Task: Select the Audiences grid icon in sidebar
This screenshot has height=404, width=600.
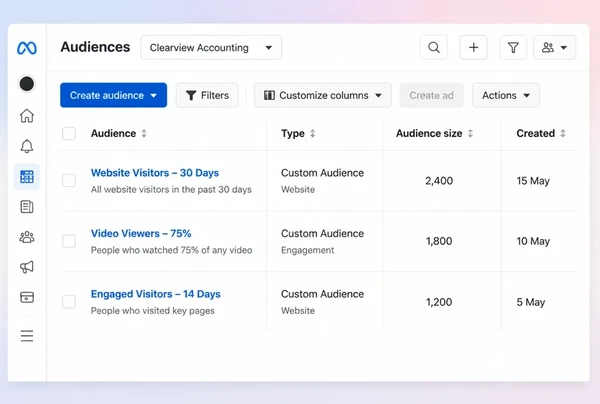Action: pos(27,177)
